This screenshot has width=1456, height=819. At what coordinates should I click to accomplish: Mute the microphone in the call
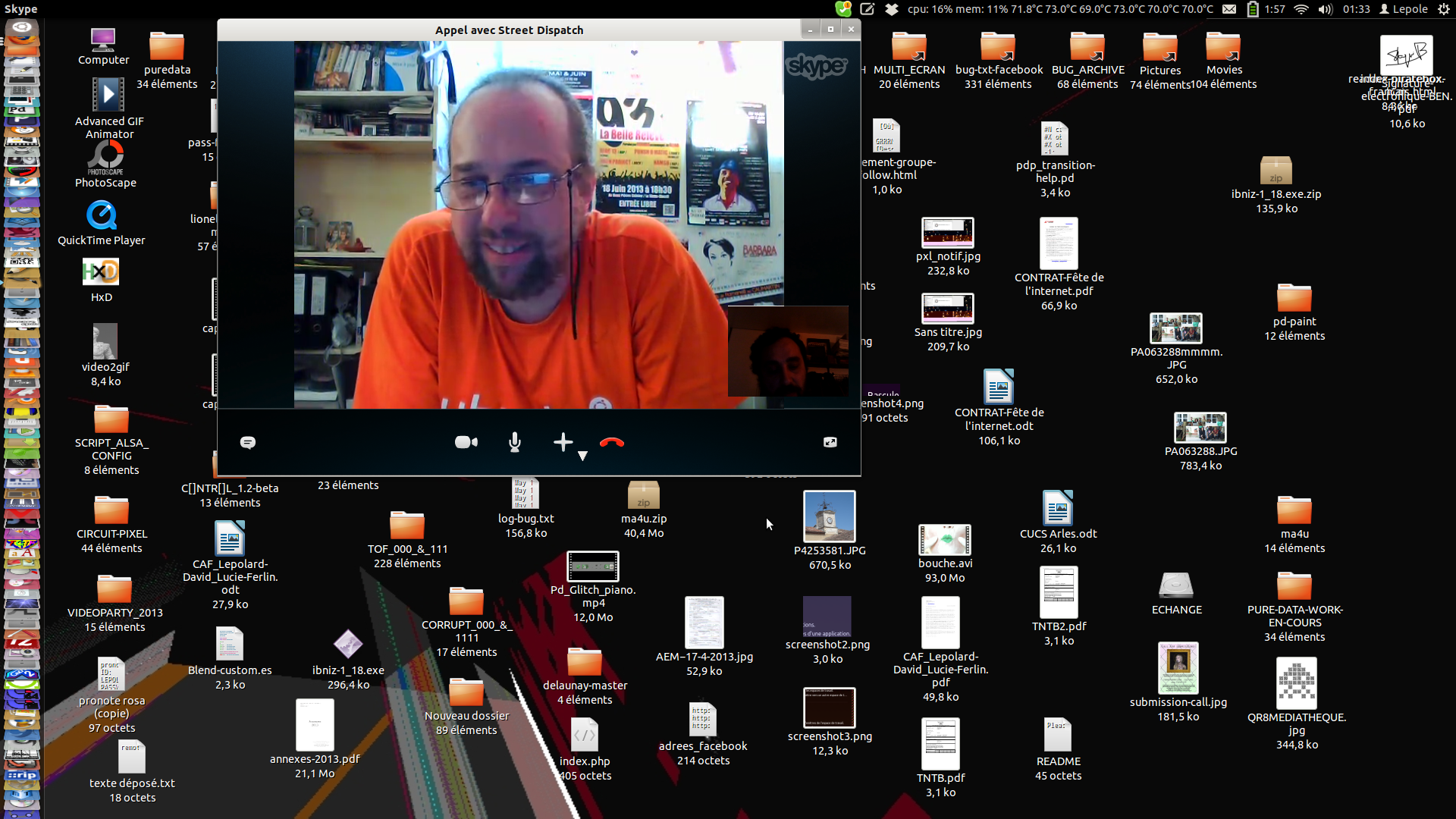[515, 442]
